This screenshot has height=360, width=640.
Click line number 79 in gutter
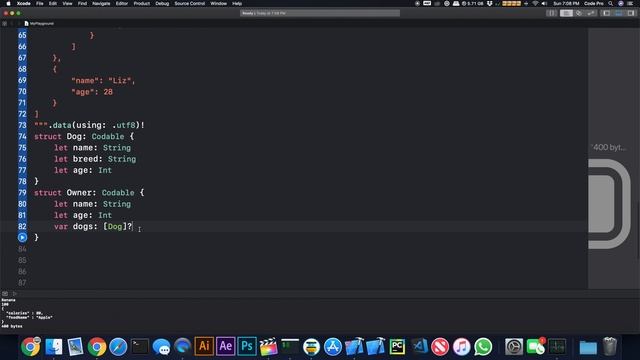[22, 193]
